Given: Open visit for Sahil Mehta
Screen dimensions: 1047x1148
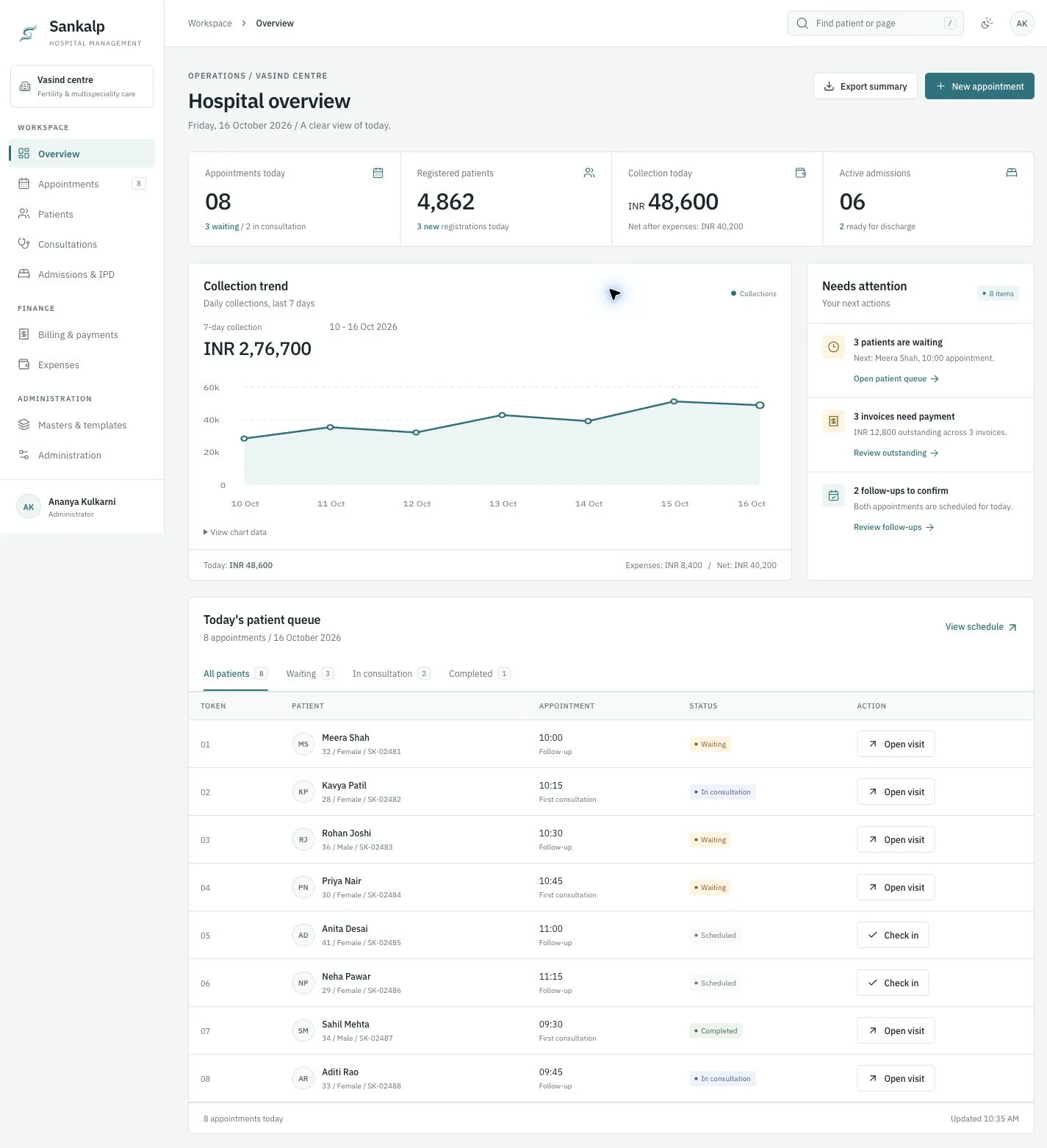Looking at the screenshot, I should click(896, 1030).
